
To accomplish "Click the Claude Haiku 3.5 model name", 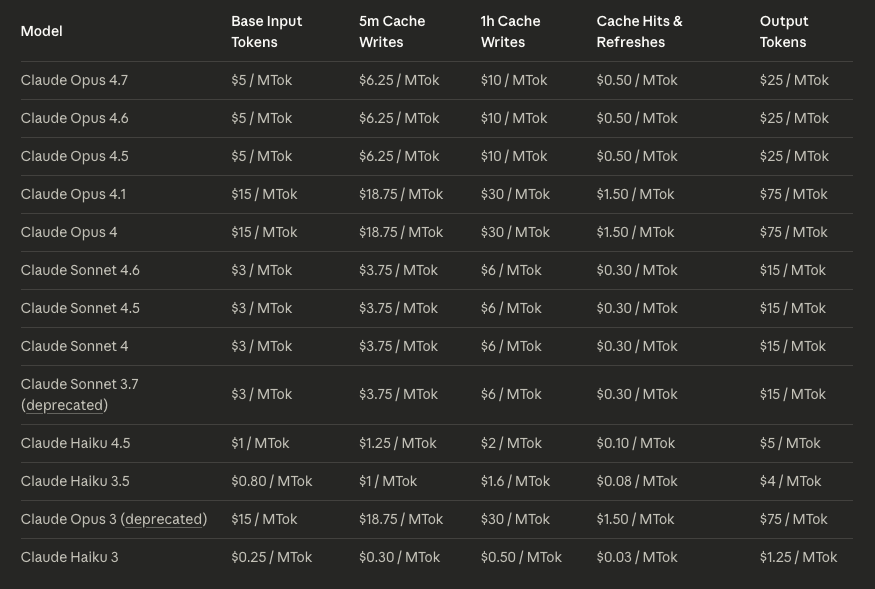I will [75, 481].
